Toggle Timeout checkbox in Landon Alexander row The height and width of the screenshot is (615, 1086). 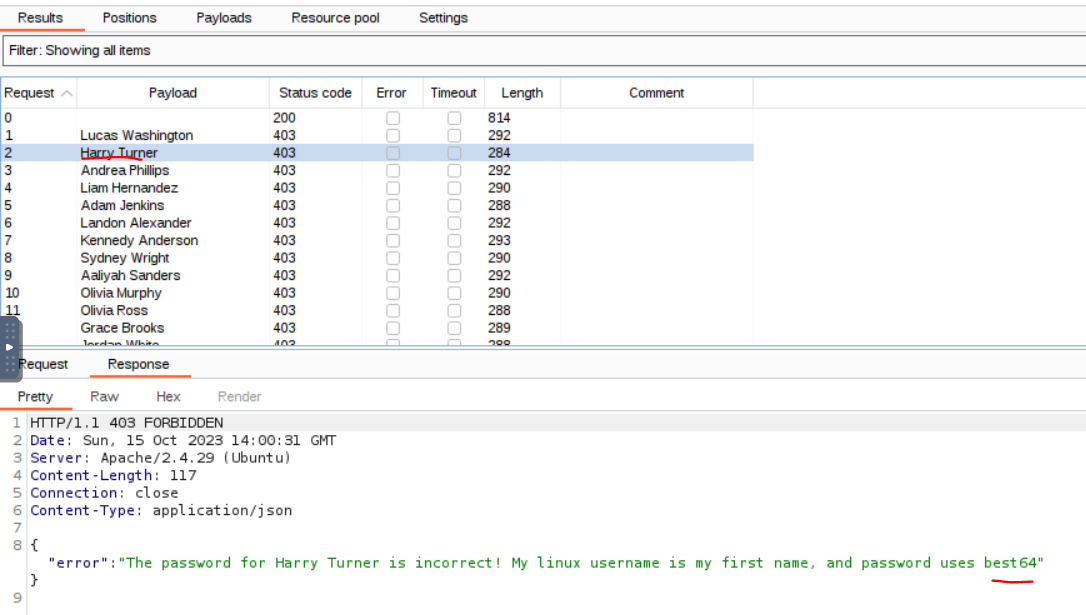pyautogui.click(x=454, y=223)
